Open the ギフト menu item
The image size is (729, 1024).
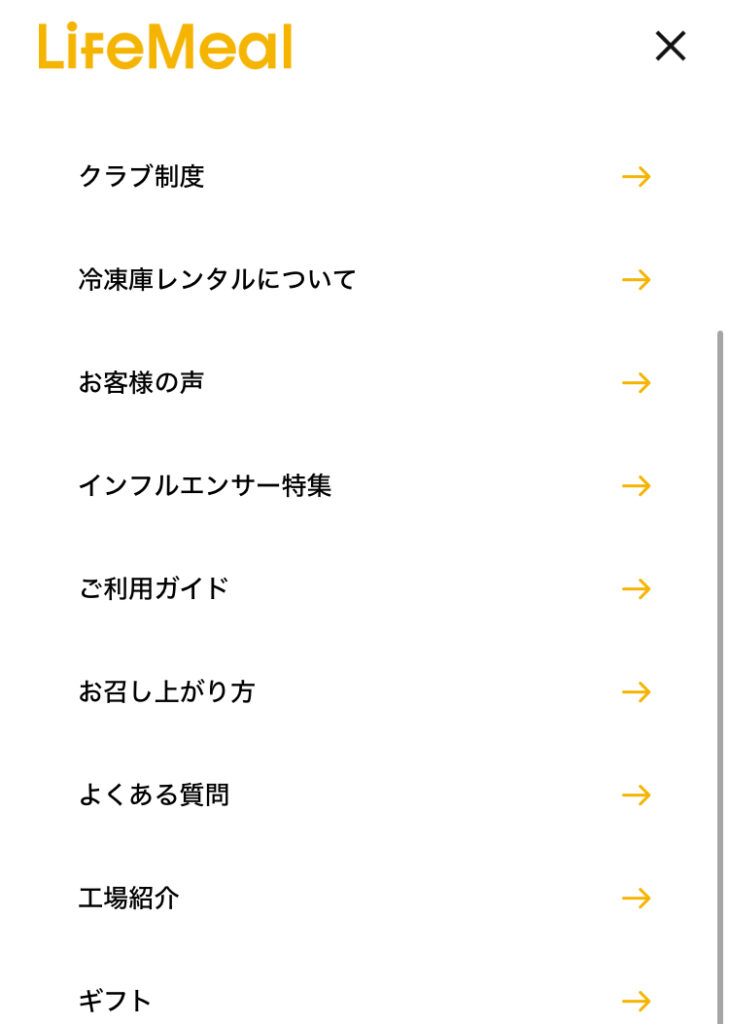coord(115,1000)
